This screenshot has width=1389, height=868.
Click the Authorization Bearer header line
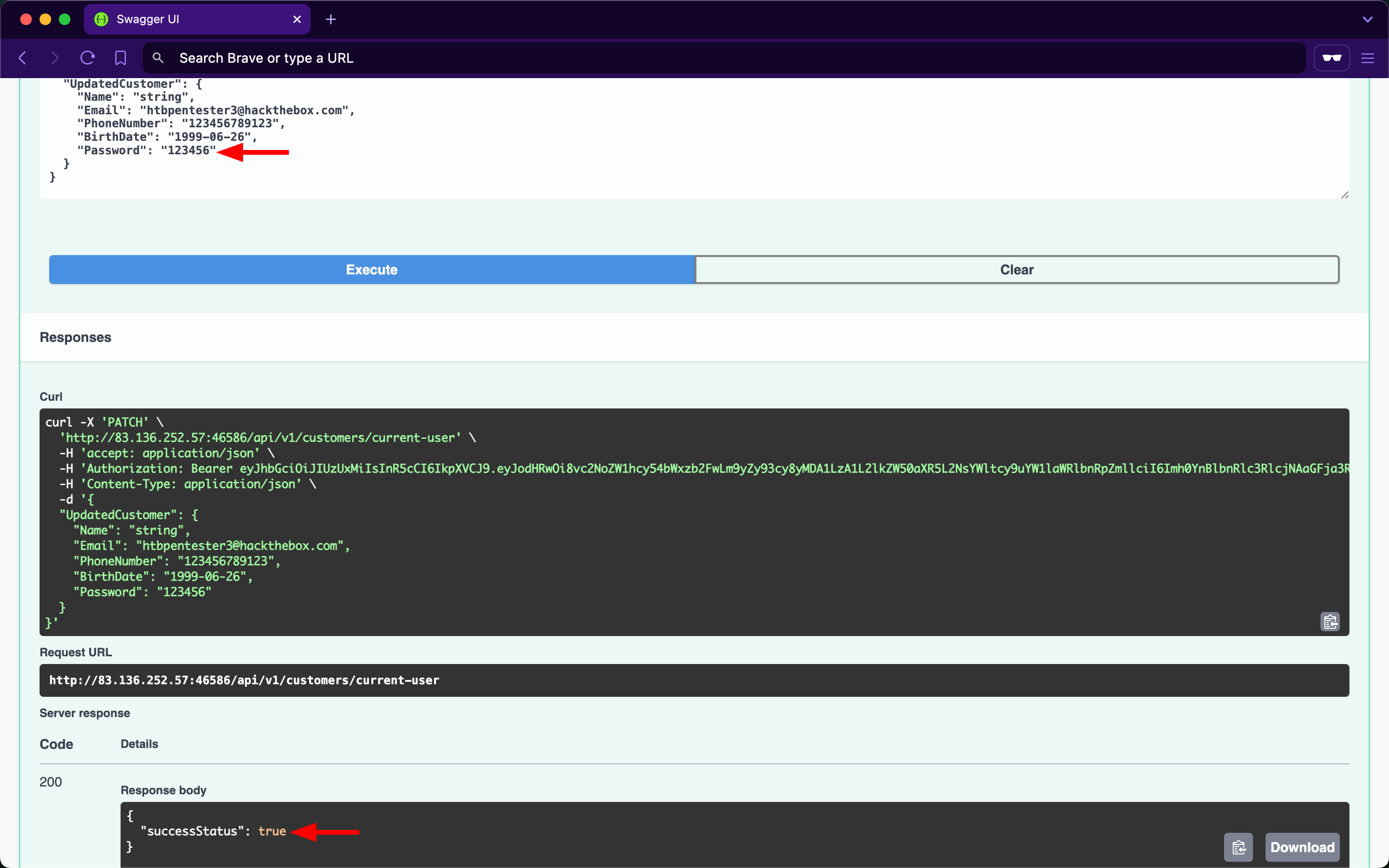(704, 469)
